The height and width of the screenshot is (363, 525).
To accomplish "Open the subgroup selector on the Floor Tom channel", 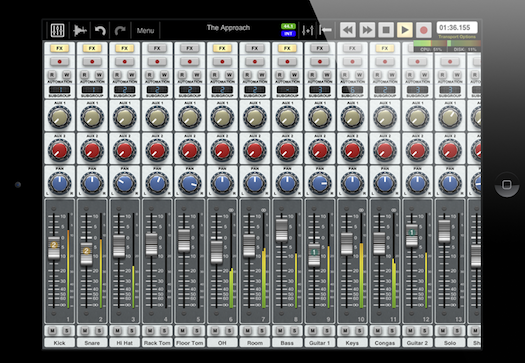I will [190, 89].
